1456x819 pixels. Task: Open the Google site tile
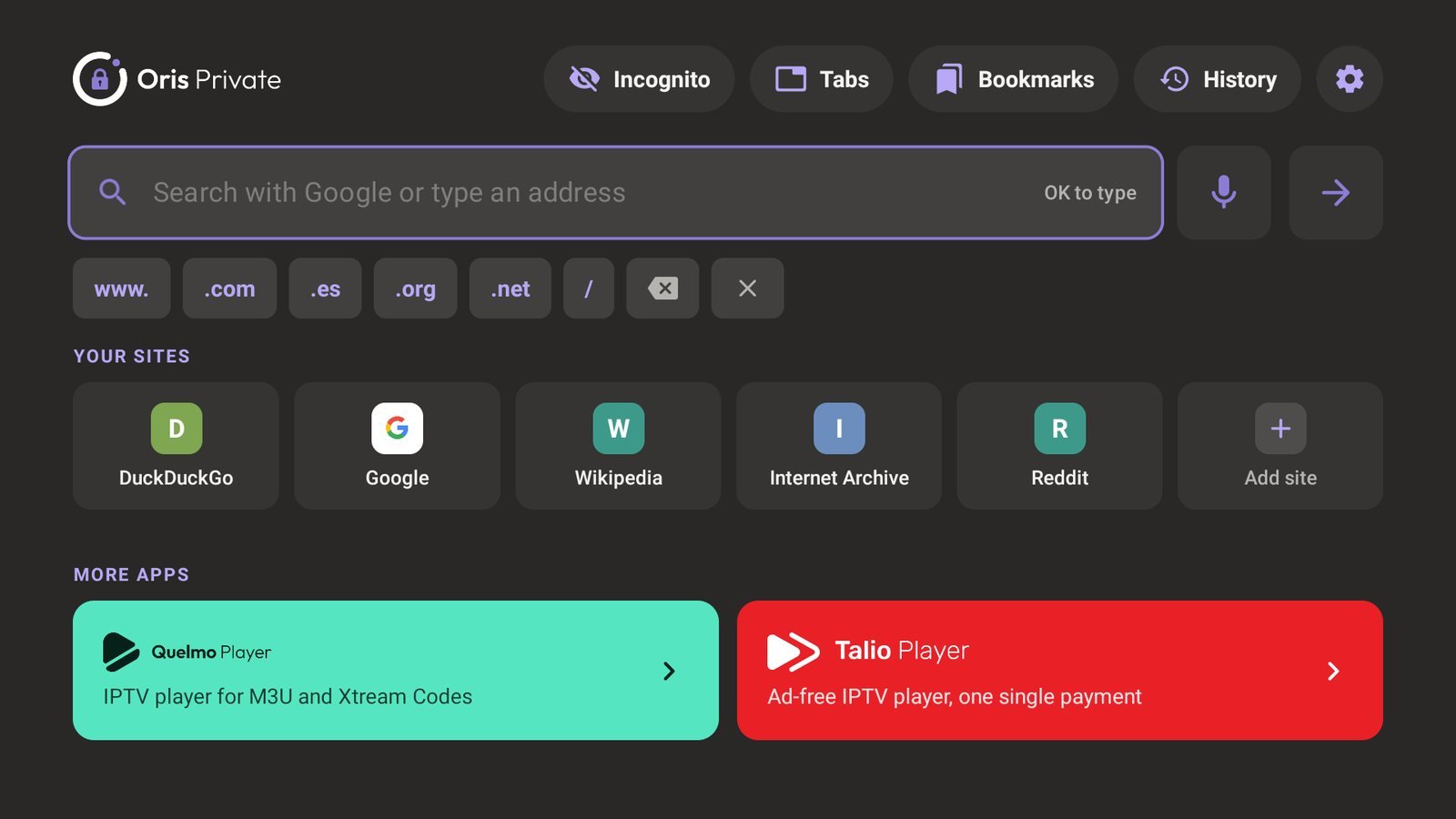point(397,446)
